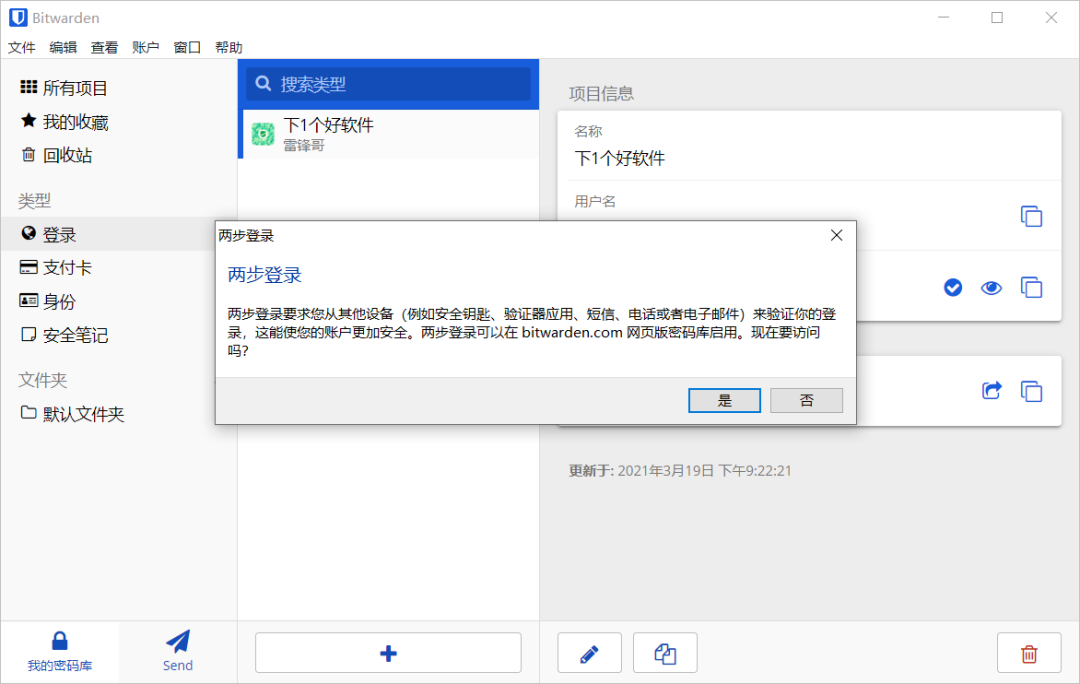This screenshot has height=684, width=1080.
Task: Close the 两步登录 dialog
Action: pyautogui.click(x=837, y=236)
